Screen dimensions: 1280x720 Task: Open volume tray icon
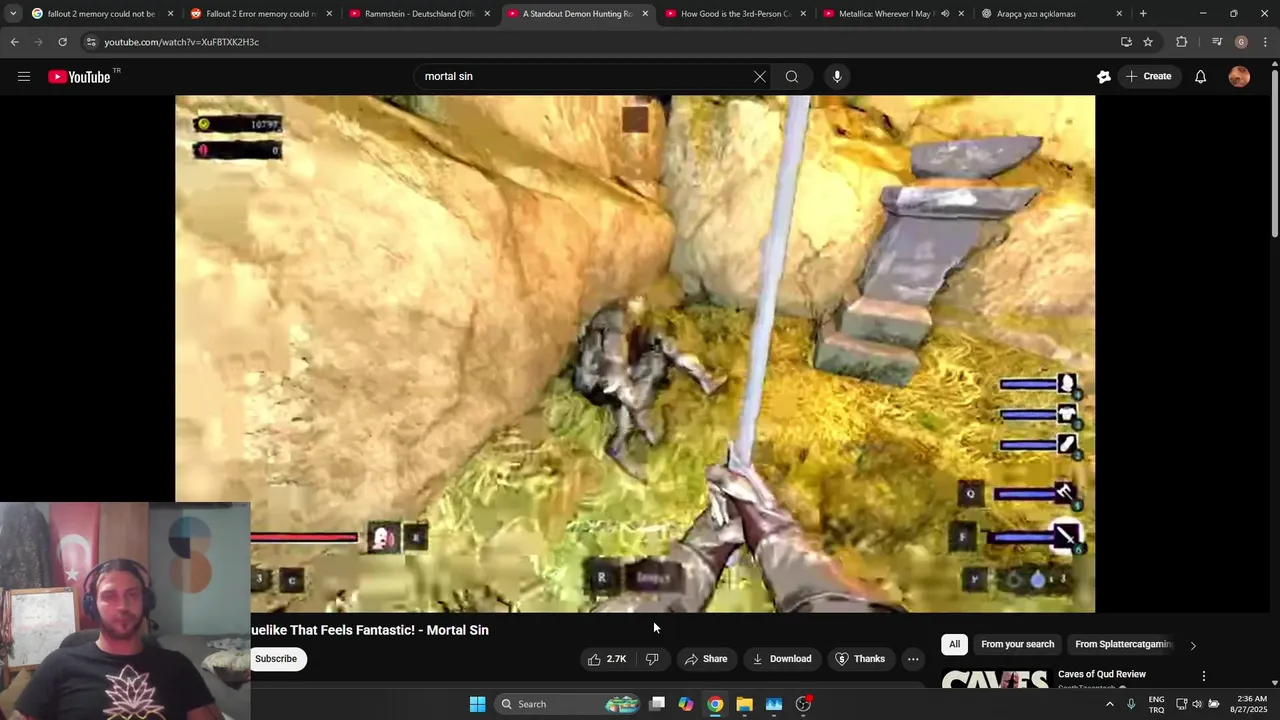(x=1197, y=704)
